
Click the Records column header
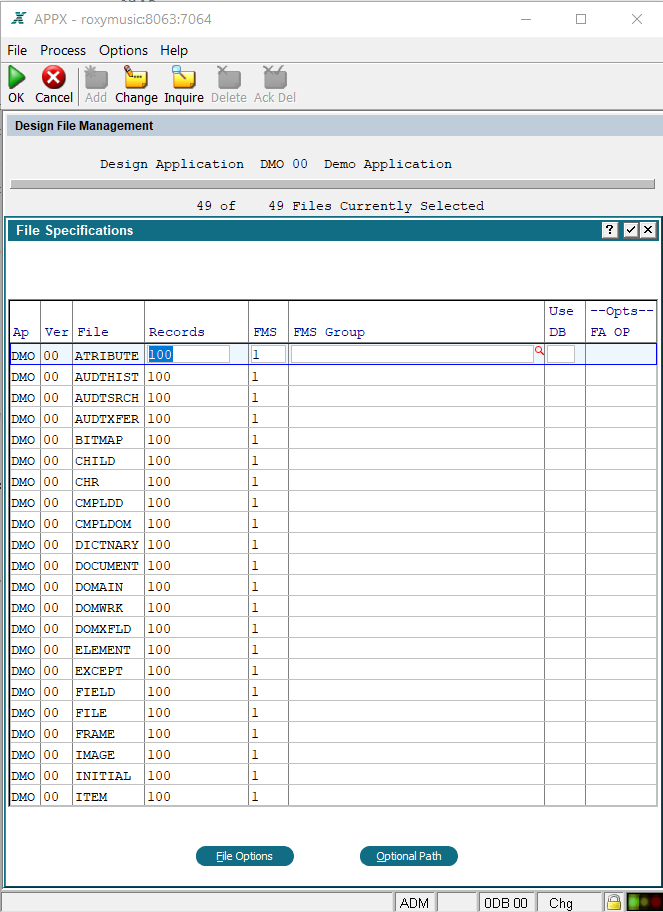coord(177,332)
